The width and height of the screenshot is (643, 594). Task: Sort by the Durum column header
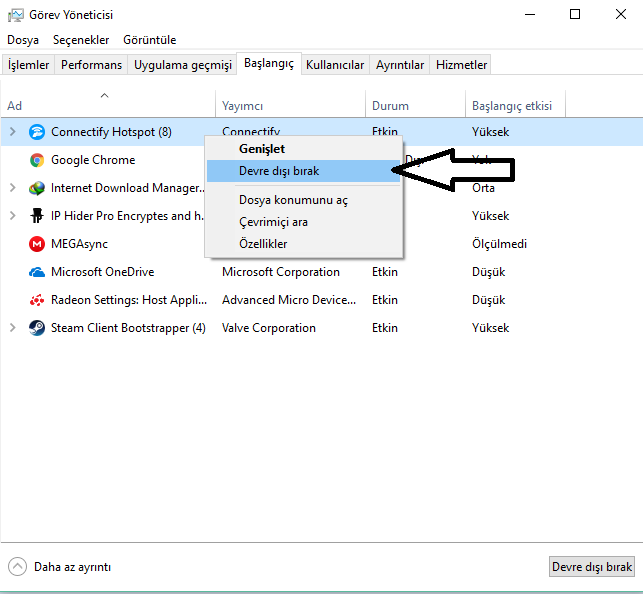click(415, 105)
